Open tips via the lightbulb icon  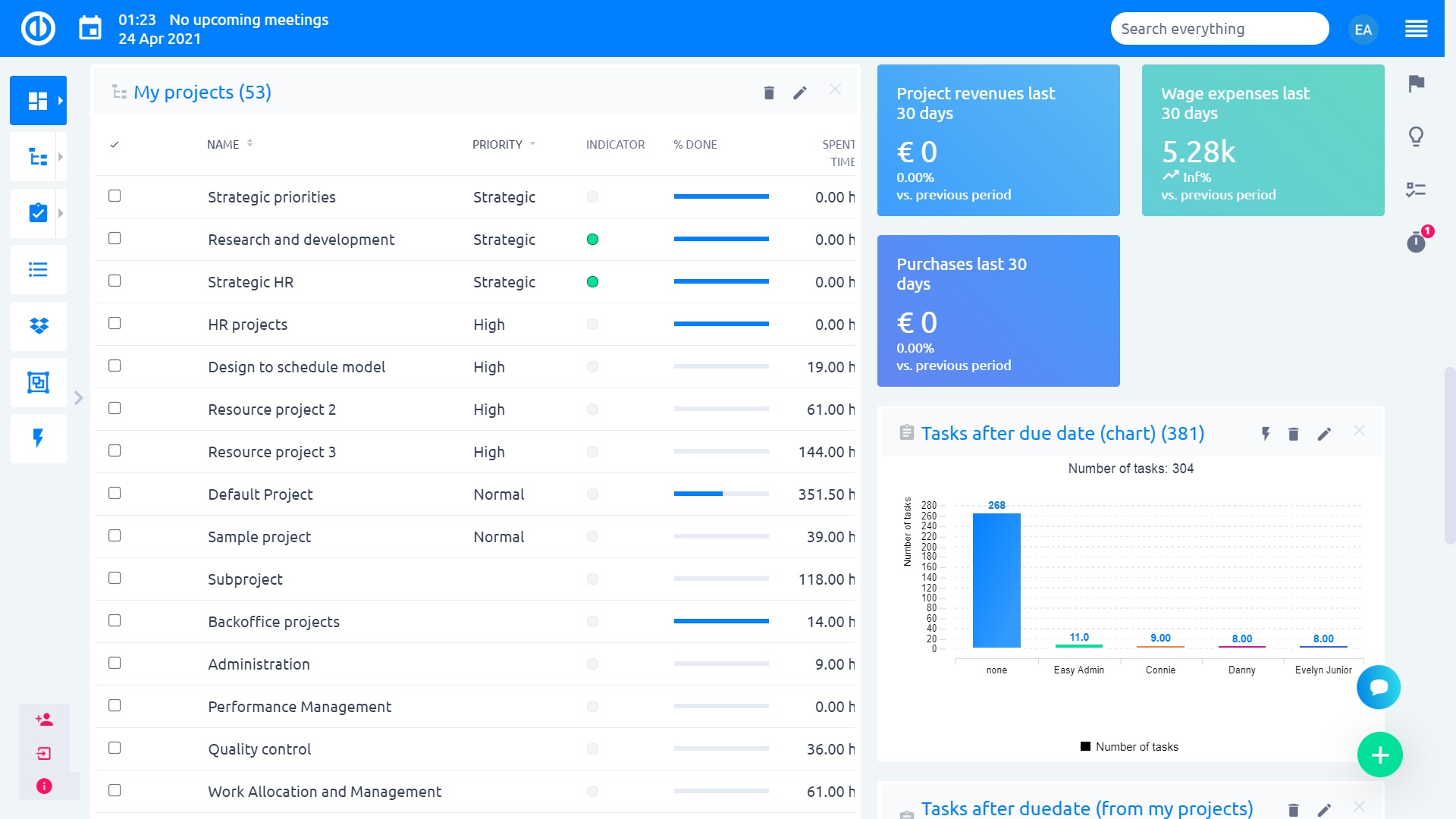click(1417, 136)
